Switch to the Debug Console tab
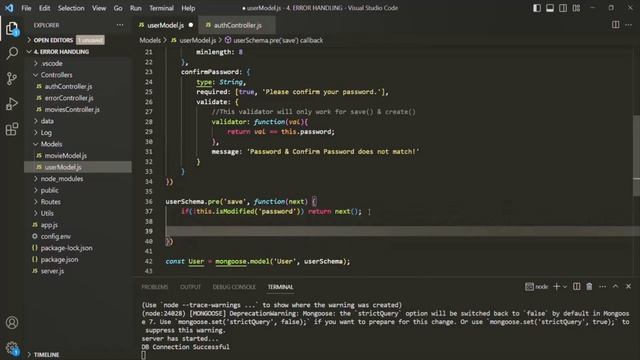The width and height of the screenshot is (640, 360). (234, 287)
